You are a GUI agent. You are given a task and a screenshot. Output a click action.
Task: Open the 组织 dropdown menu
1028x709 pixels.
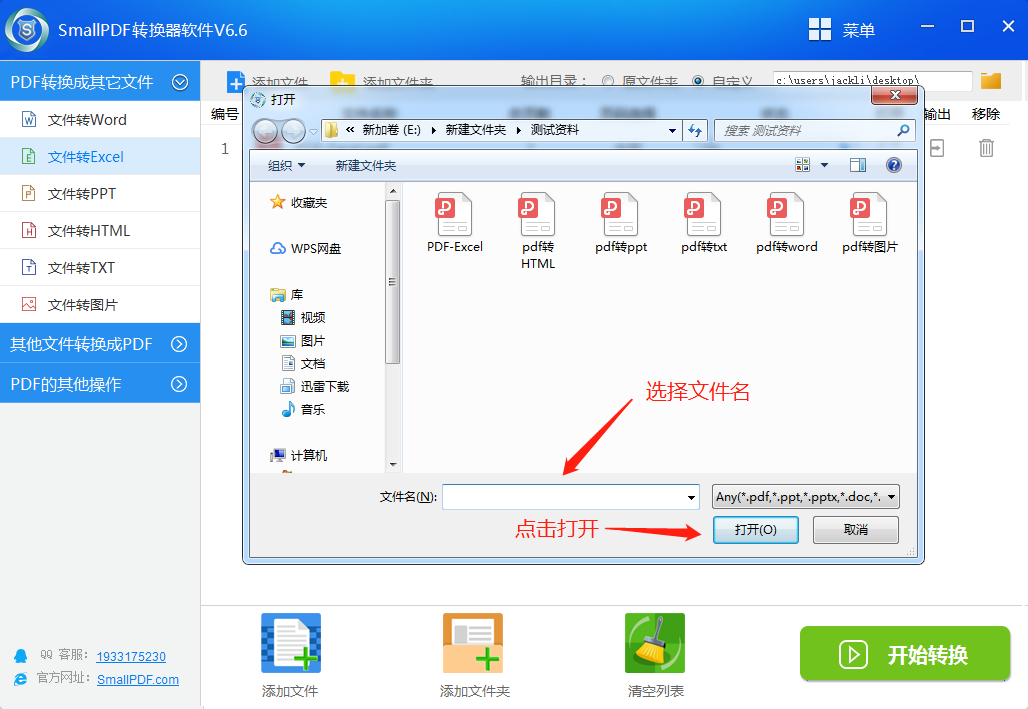(287, 165)
